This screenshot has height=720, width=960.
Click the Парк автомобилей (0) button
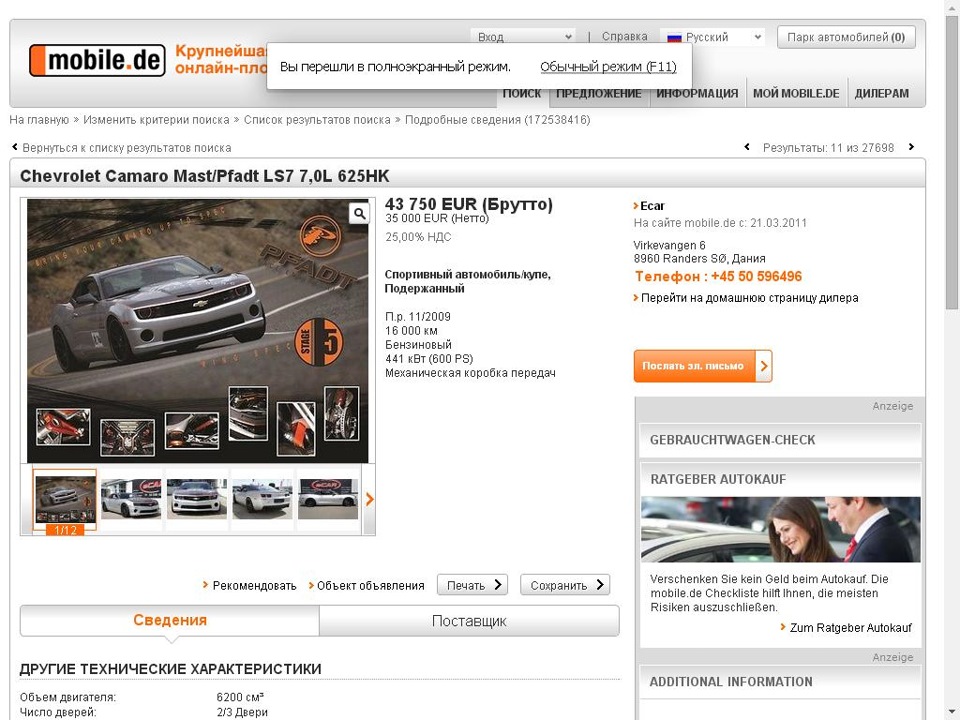pyautogui.click(x=846, y=37)
